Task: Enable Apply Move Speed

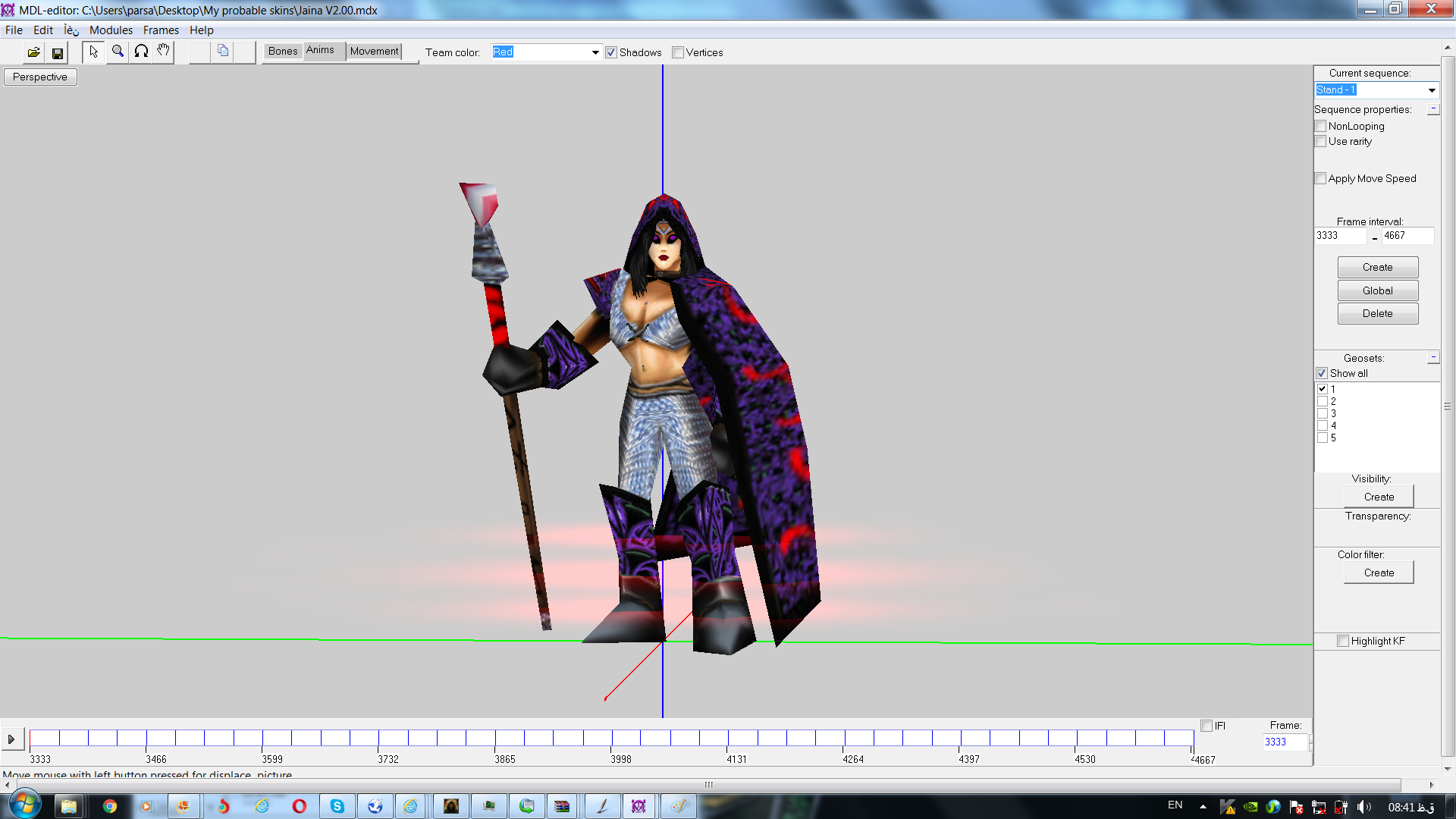Action: click(1321, 178)
